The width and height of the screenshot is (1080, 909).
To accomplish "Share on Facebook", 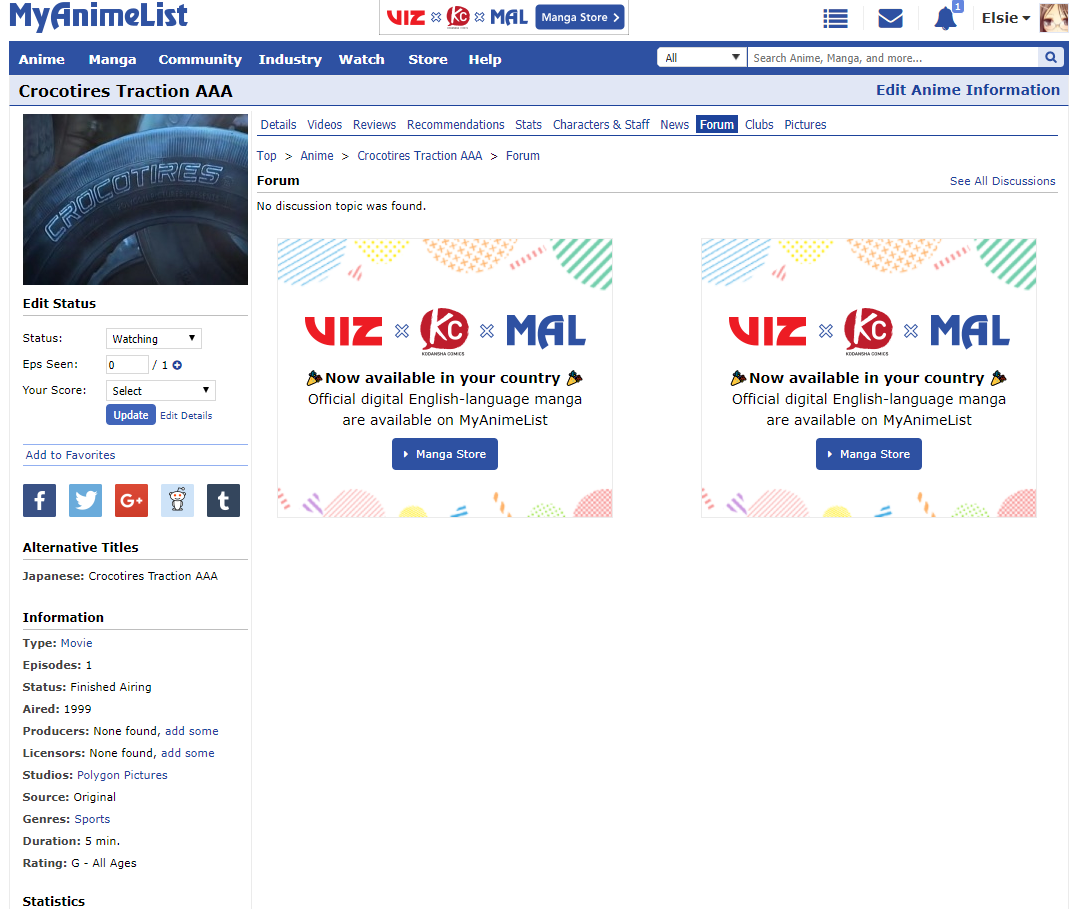I will tap(39, 501).
